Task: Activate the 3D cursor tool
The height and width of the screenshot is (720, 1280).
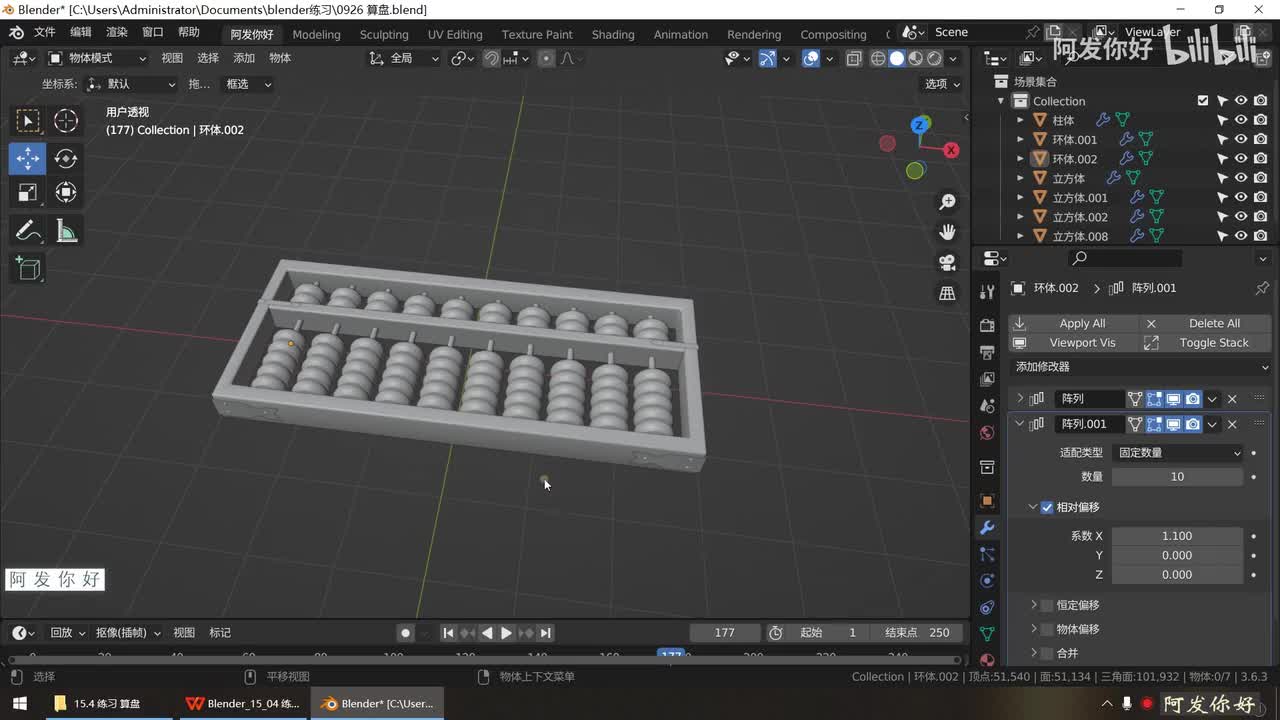Action: [x=66, y=121]
